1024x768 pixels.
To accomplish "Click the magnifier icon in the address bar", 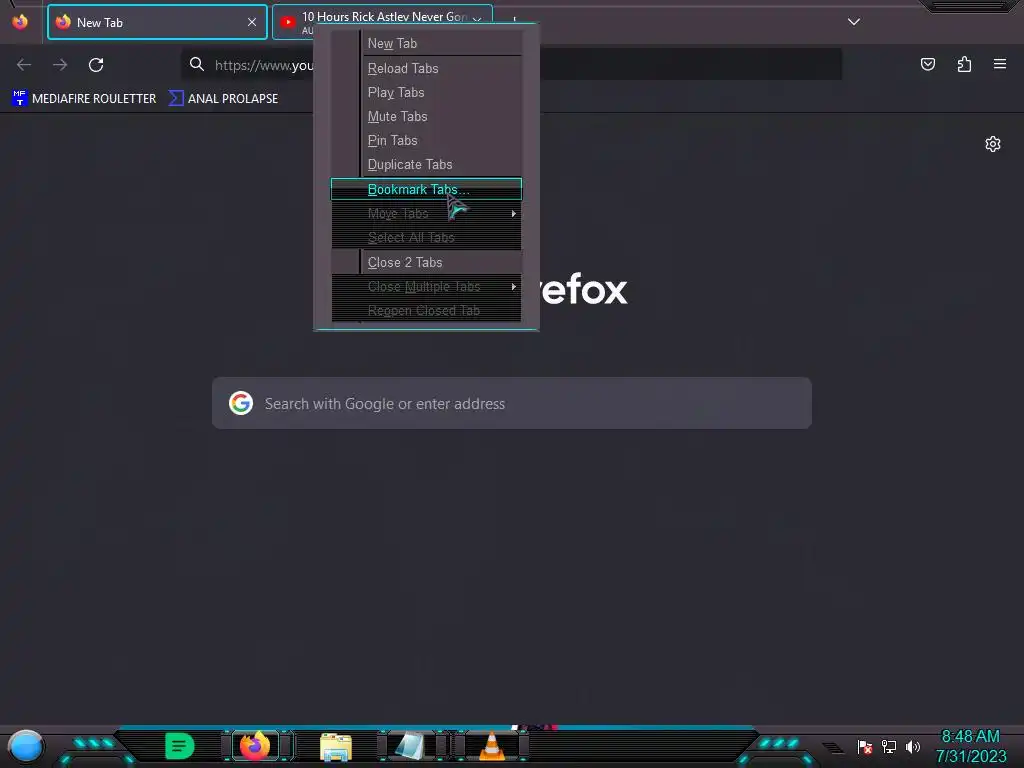I will tap(197, 64).
